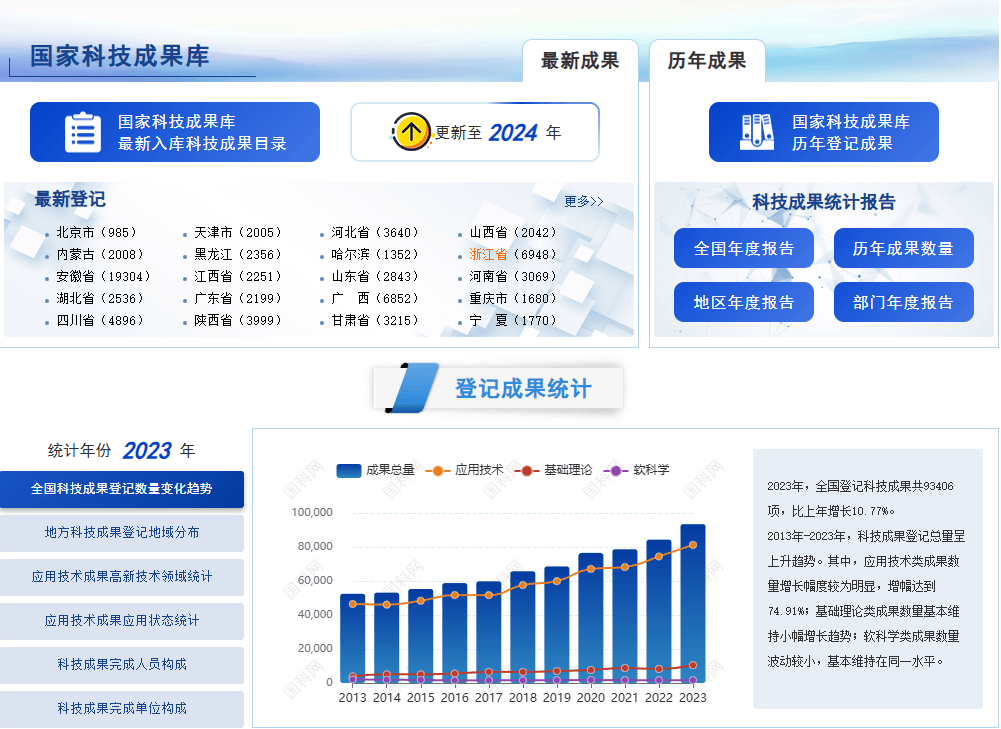Click the clipboard list icon
Image resolution: width=1001 pixels, height=729 pixels.
pyautogui.click(x=83, y=132)
